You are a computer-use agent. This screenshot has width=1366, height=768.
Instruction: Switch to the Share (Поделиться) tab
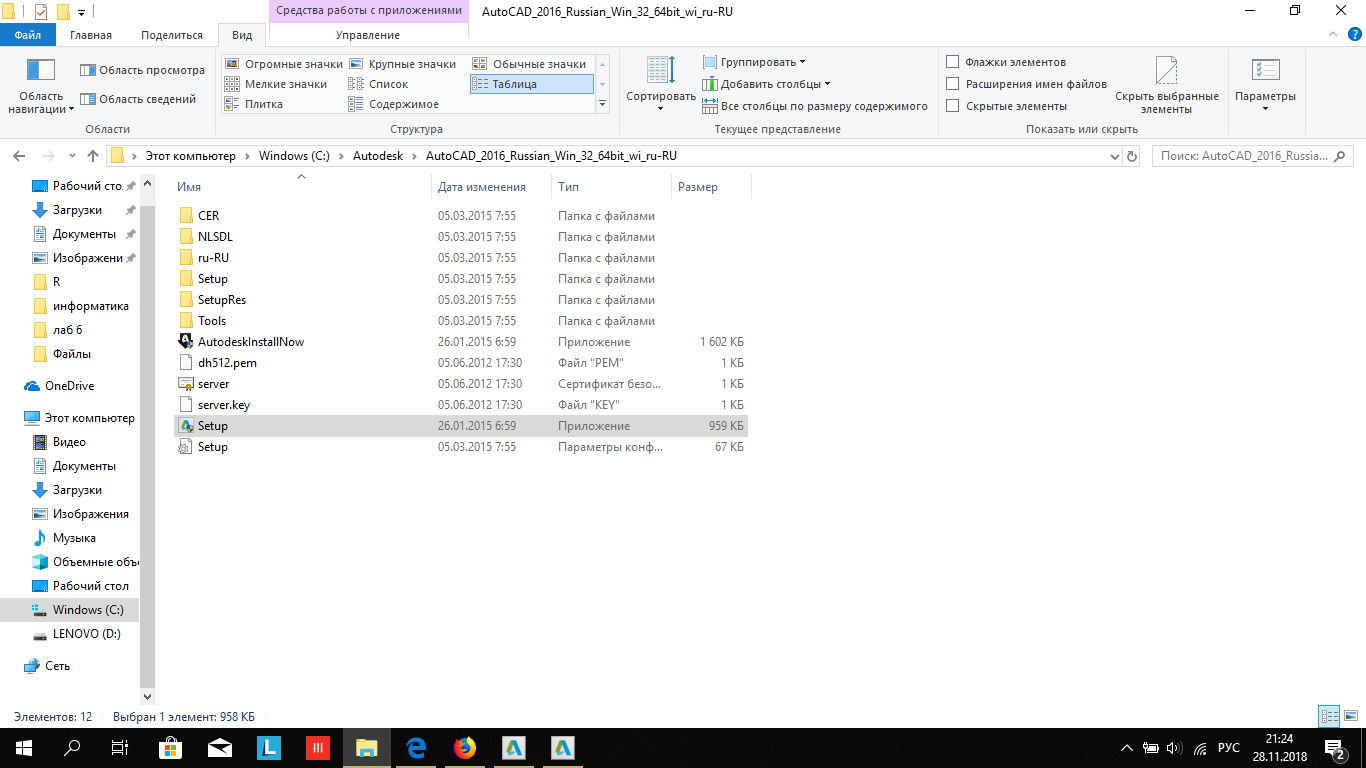click(x=172, y=35)
